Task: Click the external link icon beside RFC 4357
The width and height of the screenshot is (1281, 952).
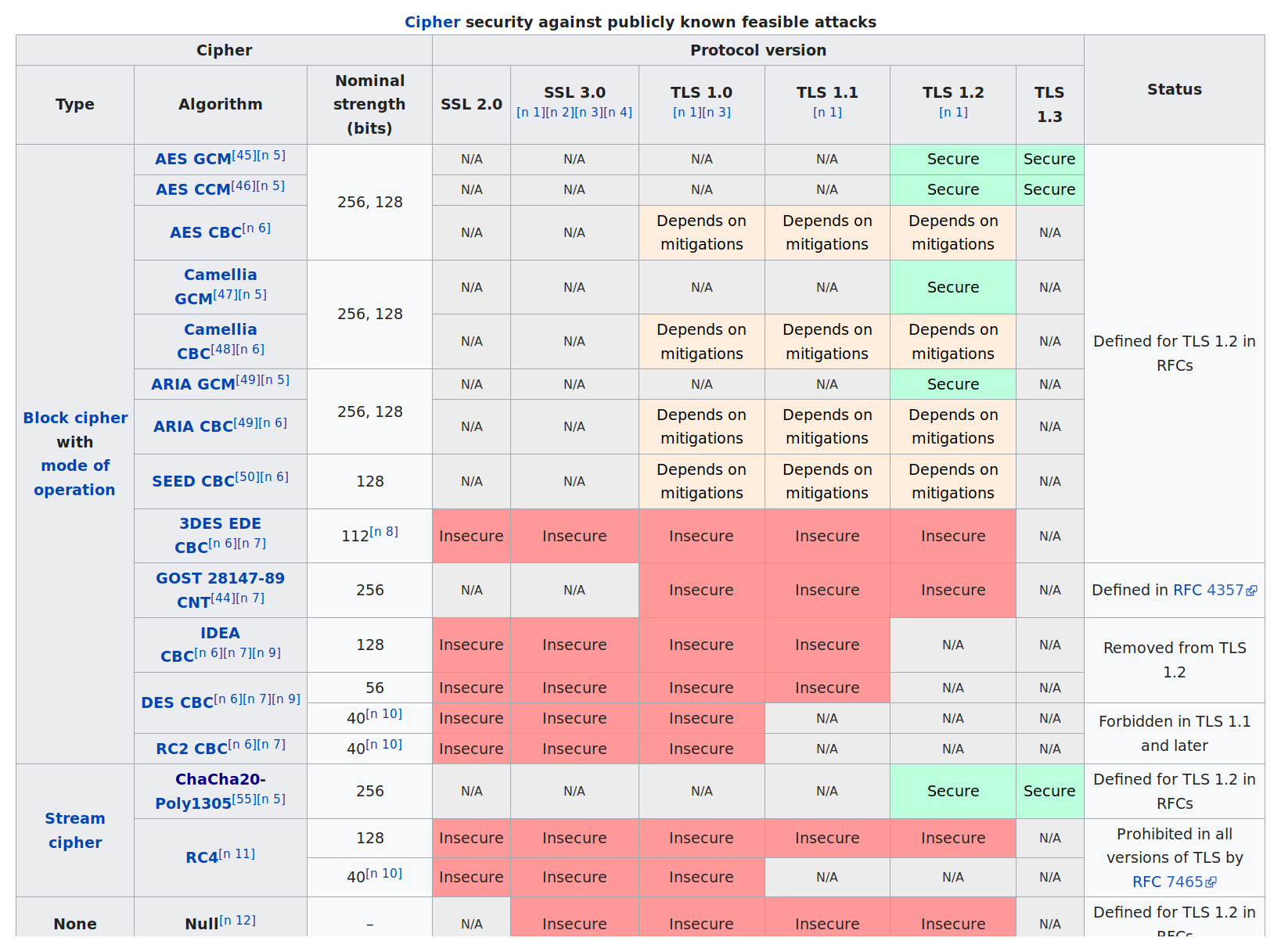Action: click(1252, 591)
